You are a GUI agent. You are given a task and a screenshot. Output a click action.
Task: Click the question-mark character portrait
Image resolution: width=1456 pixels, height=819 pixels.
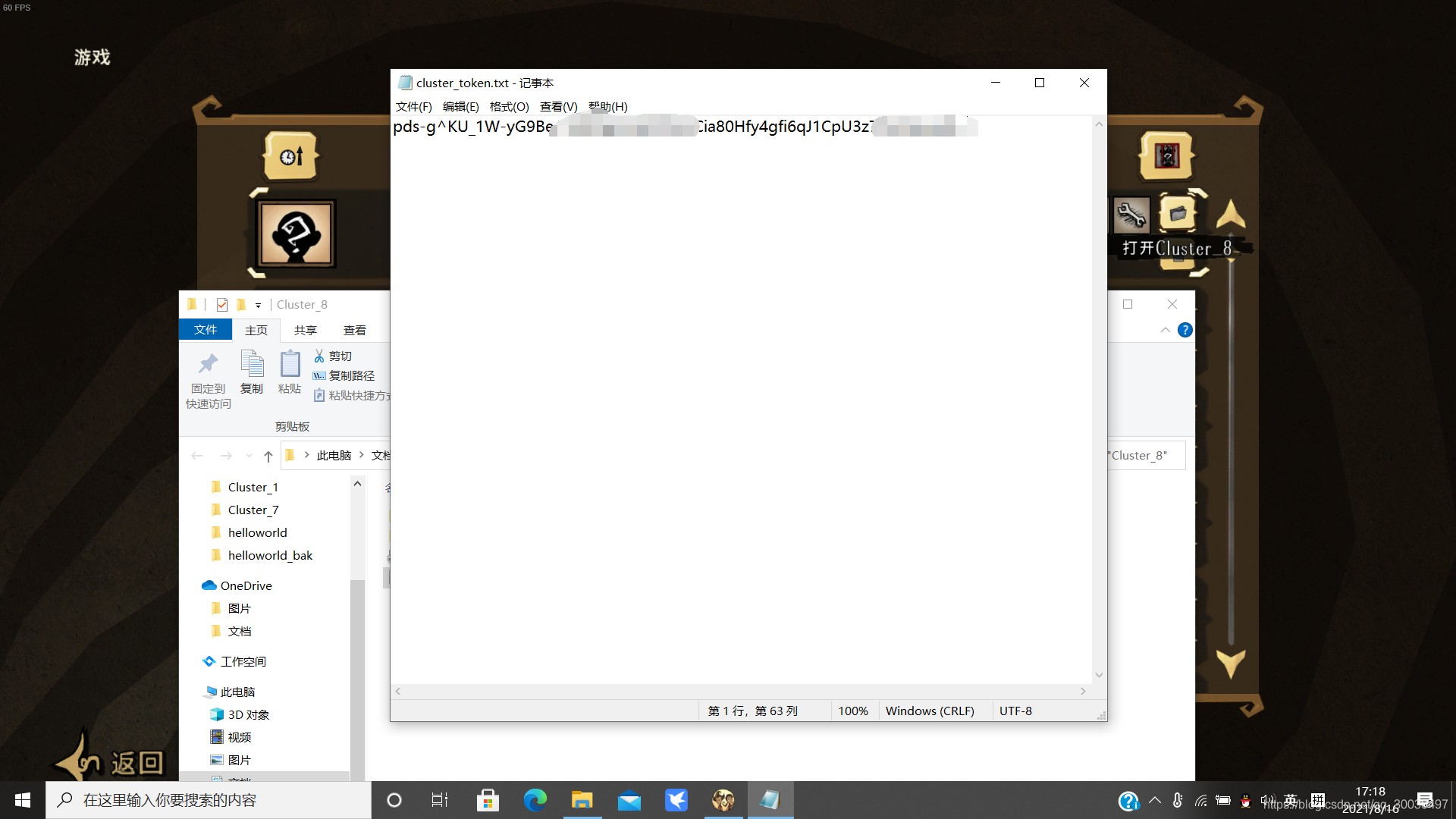297,234
